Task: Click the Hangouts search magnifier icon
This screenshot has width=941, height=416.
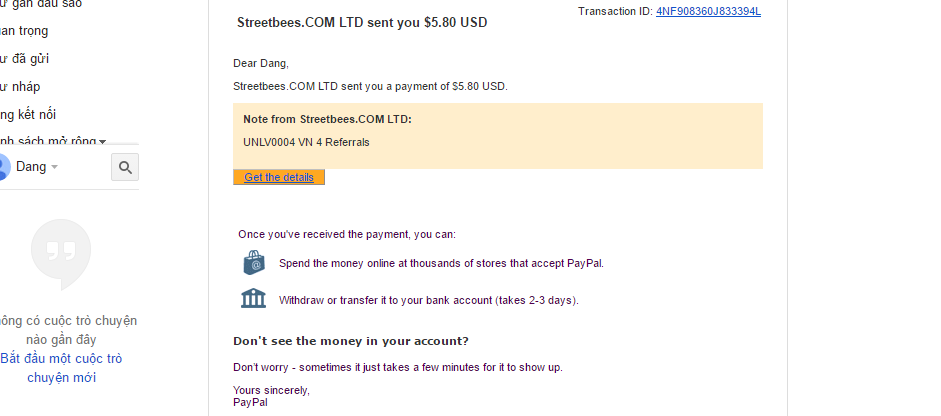Action: coord(125,167)
